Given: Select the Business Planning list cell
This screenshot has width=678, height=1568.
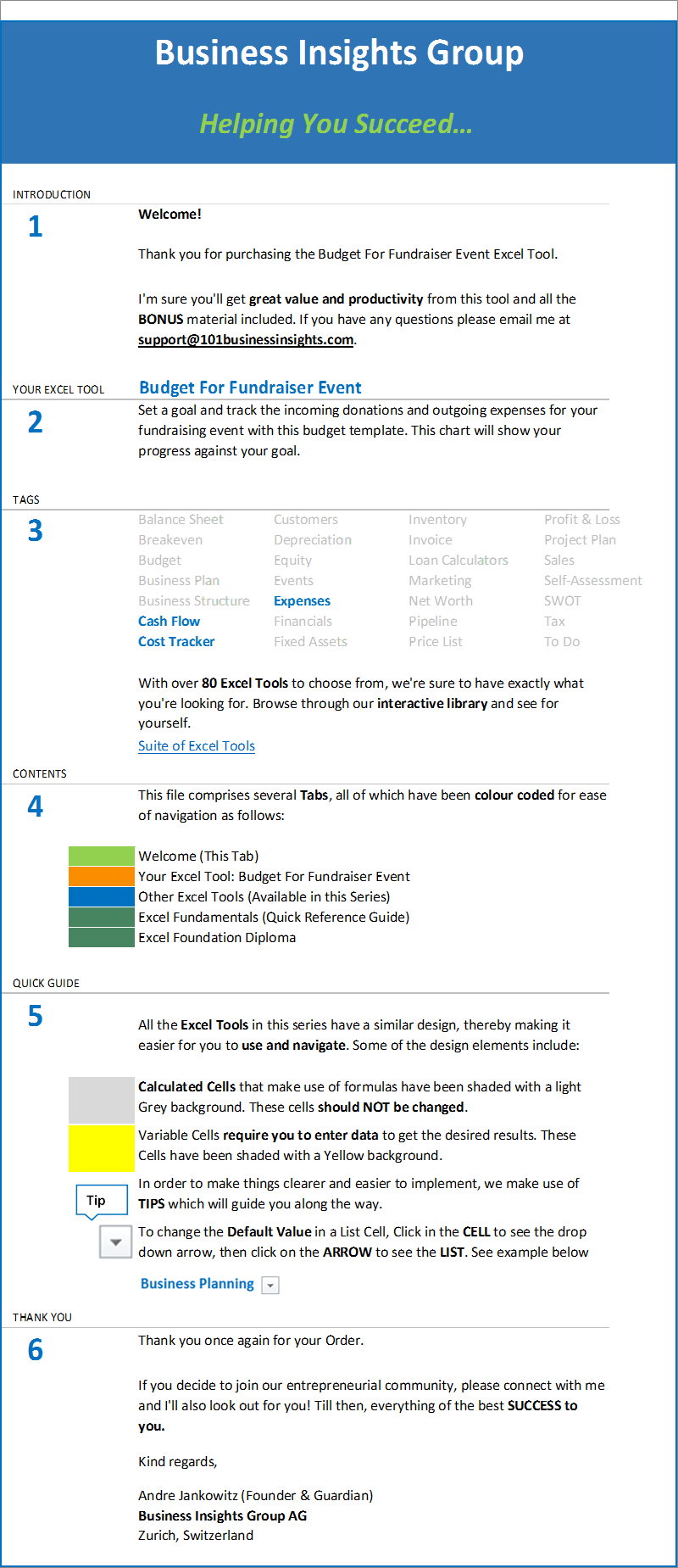Looking at the screenshot, I should click(x=197, y=1284).
